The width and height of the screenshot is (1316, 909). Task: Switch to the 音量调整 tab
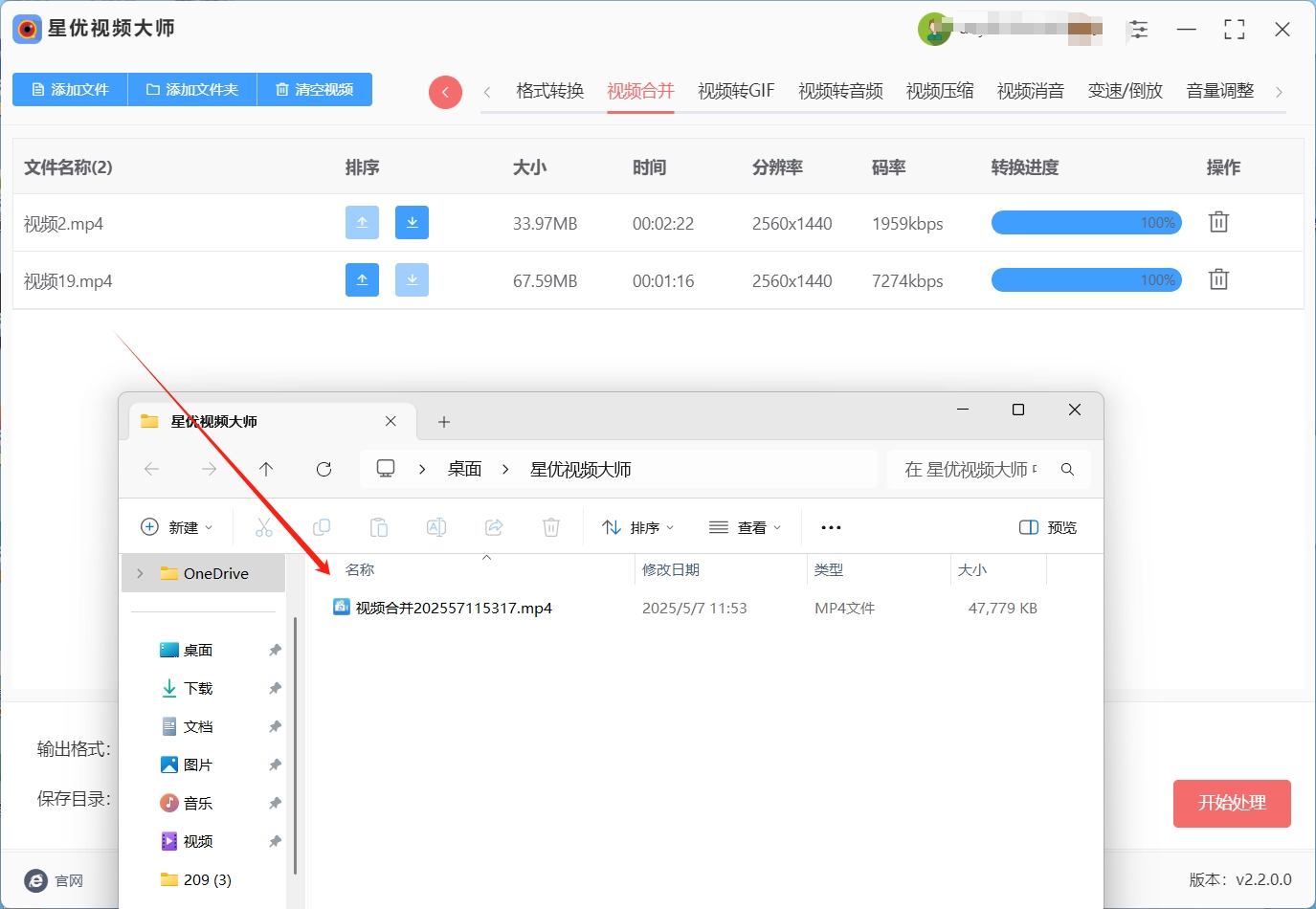click(1219, 91)
